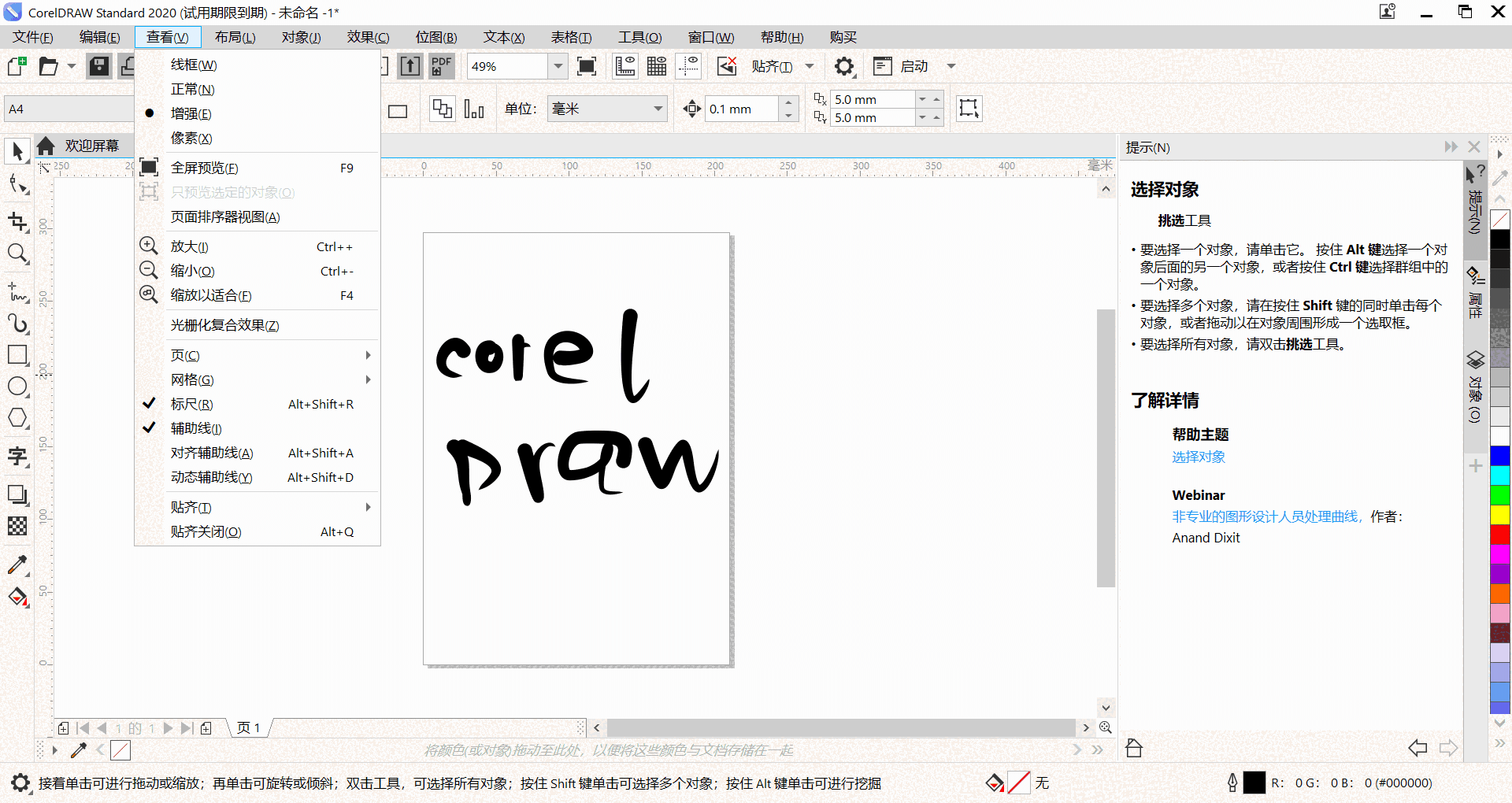The height and width of the screenshot is (803, 1512).
Task: Select the Zoom tool in the toolbox
Action: tap(17, 253)
